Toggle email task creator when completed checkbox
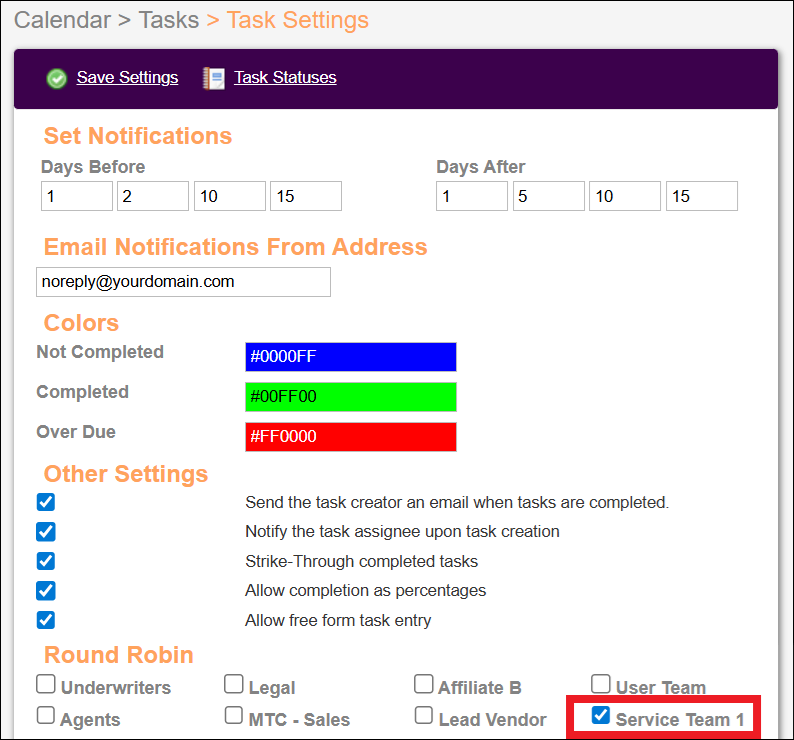794x740 pixels. click(x=46, y=502)
